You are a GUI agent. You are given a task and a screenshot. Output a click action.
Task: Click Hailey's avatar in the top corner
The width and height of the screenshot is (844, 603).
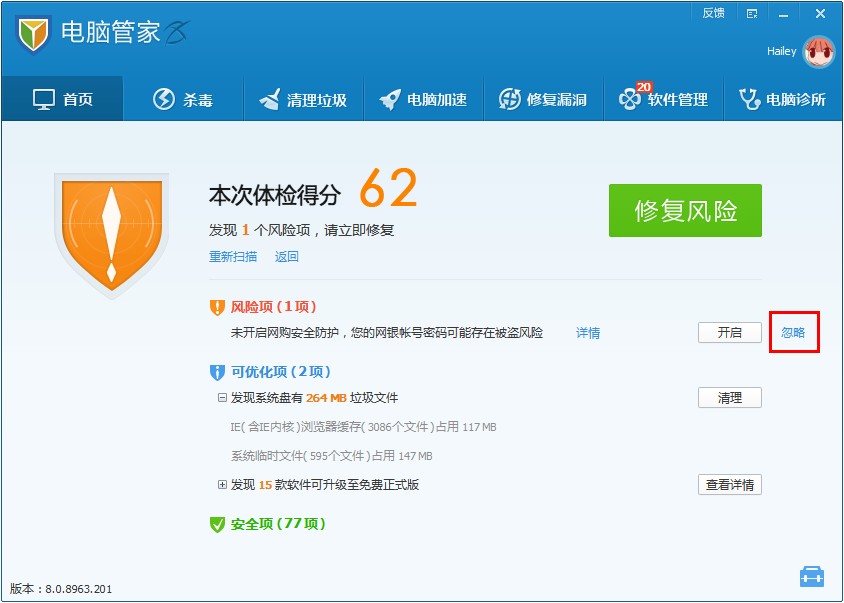[817, 52]
